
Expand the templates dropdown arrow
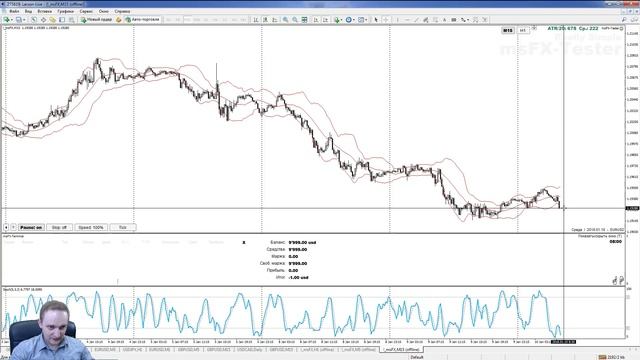click(366, 20)
